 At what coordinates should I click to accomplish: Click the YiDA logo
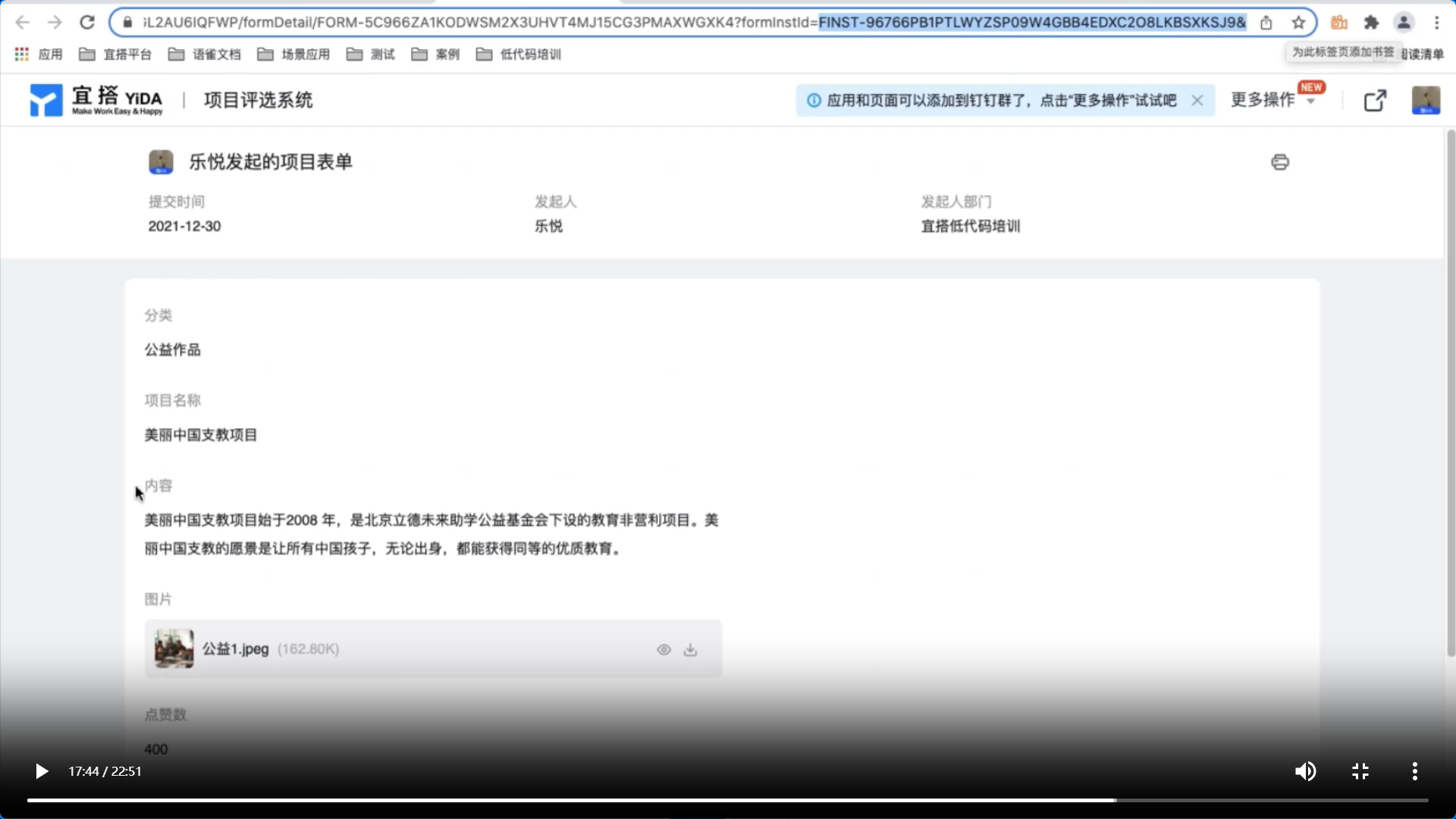click(x=96, y=100)
